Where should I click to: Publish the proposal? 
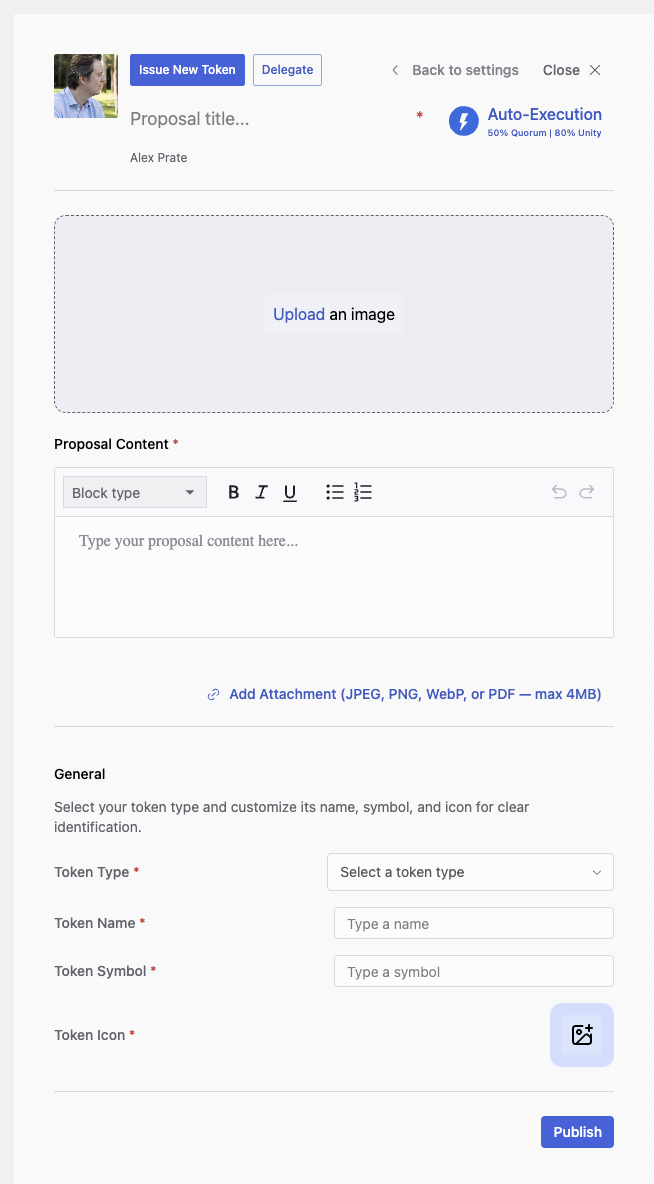pos(578,1132)
